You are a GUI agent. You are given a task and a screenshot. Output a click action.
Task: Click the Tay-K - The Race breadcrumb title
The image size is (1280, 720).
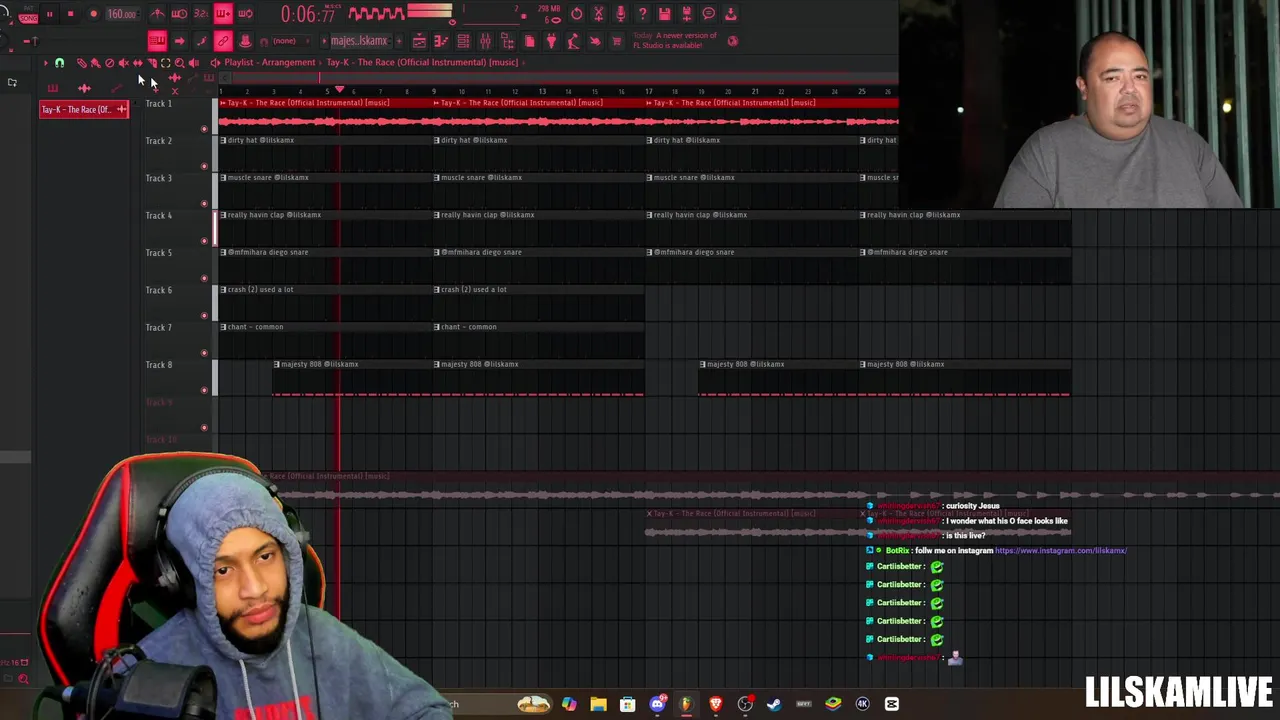pyautogui.click(x=422, y=62)
